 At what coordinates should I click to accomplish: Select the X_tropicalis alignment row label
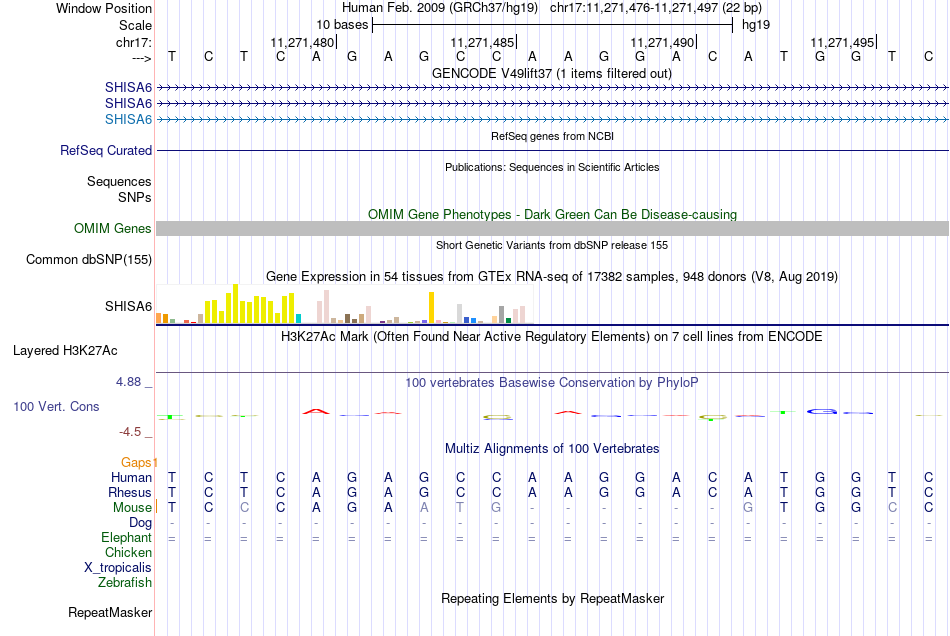tap(118, 568)
